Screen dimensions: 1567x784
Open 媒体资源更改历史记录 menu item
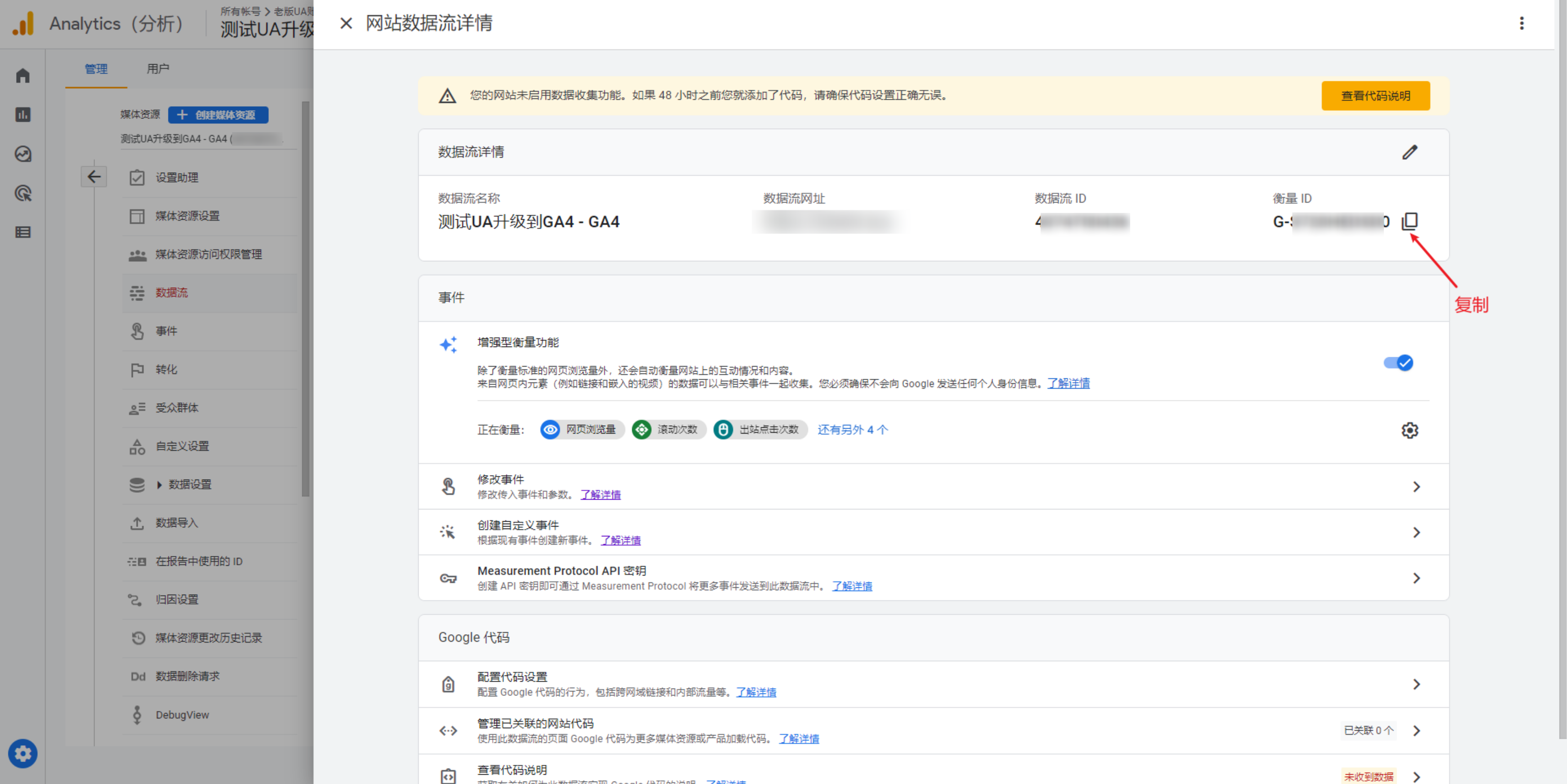click(209, 638)
